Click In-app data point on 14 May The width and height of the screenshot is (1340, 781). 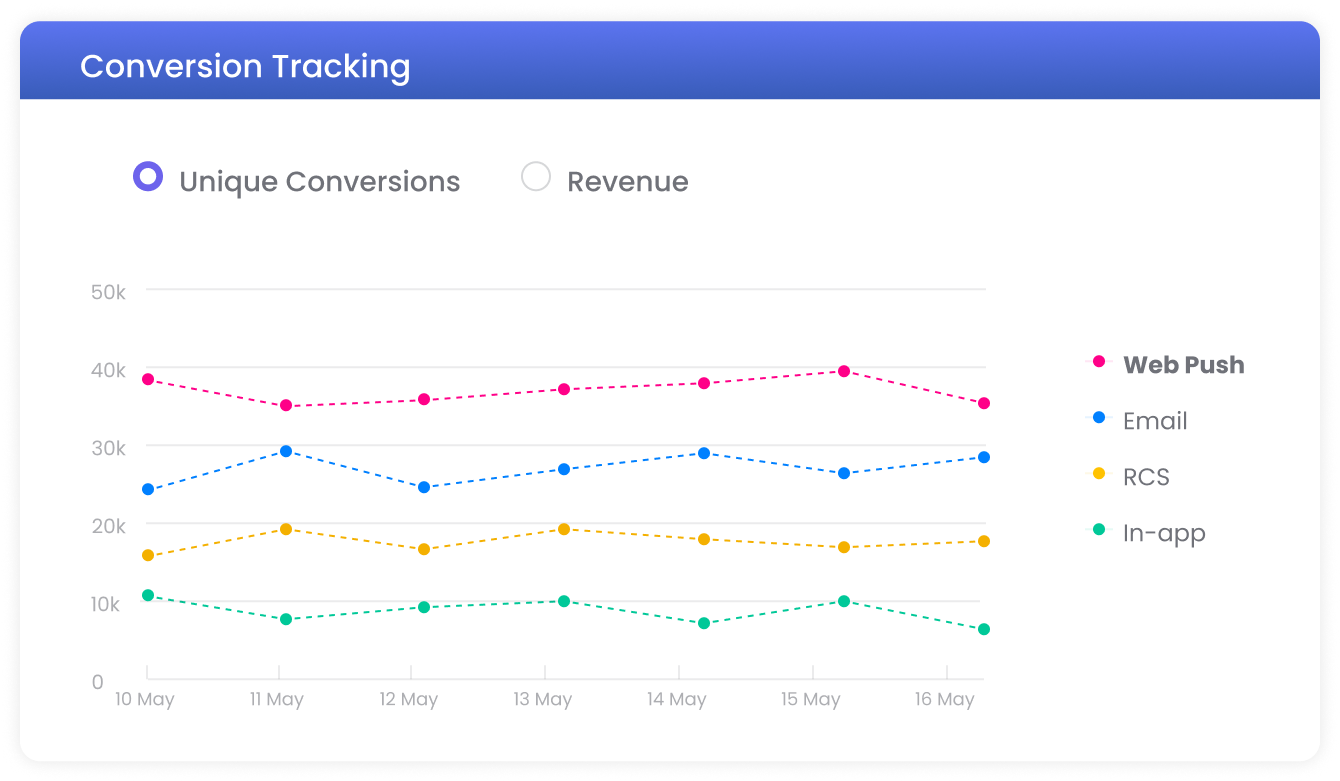(x=704, y=623)
